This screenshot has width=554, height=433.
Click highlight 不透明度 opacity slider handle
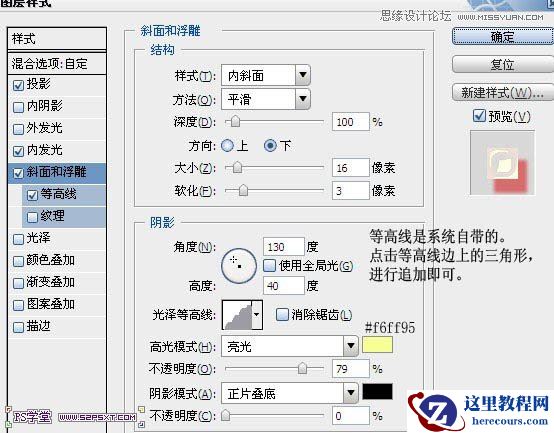coord(302,368)
